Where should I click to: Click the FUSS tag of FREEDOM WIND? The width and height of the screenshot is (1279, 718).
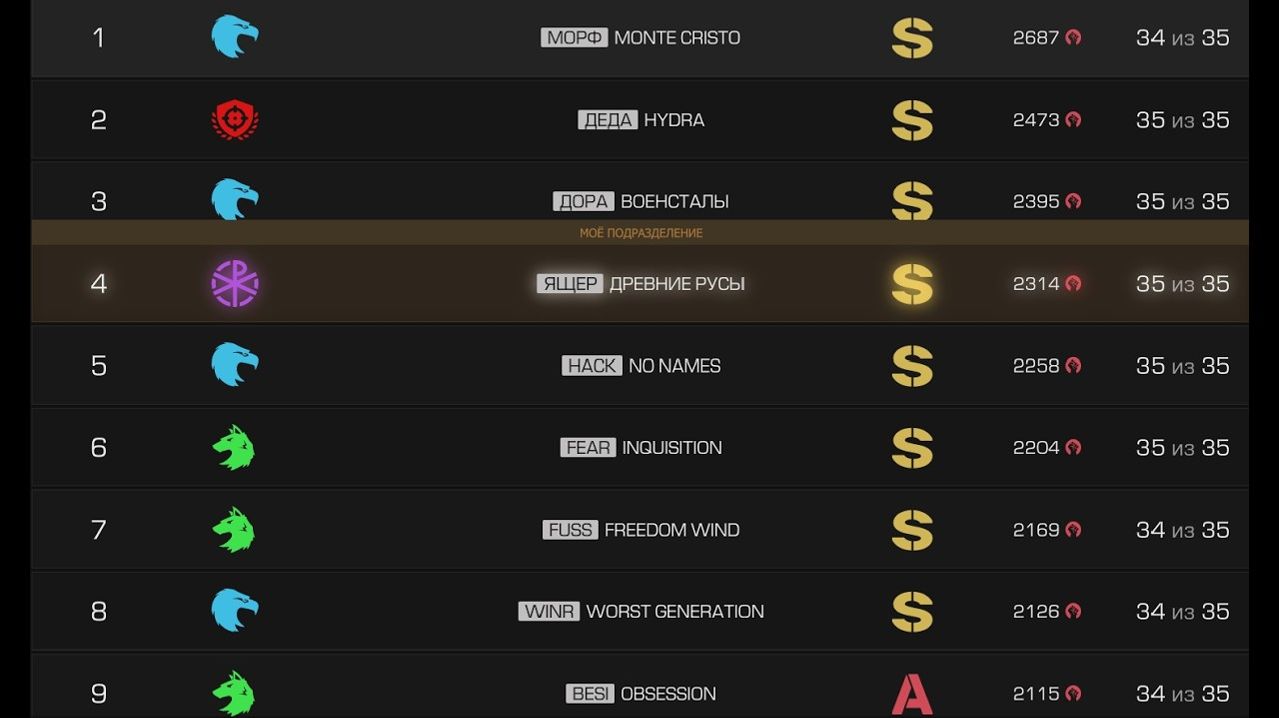coord(571,530)
